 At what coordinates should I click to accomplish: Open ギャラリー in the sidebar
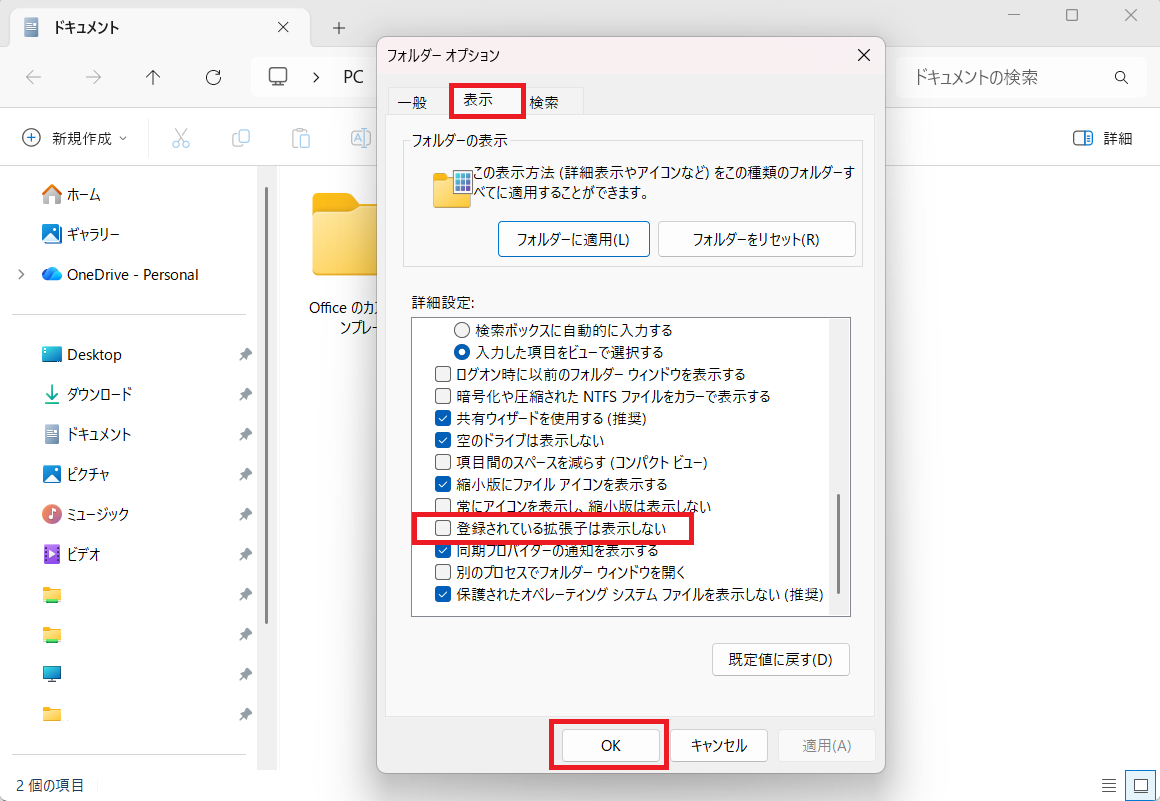tap(92, 234)
